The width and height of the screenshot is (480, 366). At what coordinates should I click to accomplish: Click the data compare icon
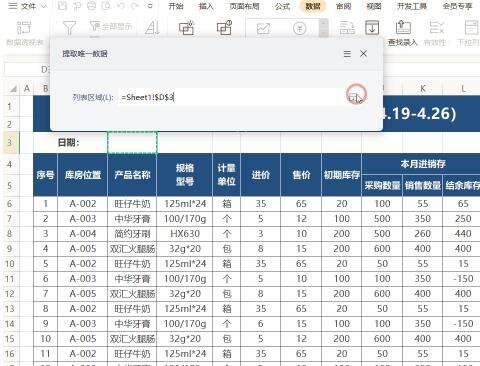225,28
